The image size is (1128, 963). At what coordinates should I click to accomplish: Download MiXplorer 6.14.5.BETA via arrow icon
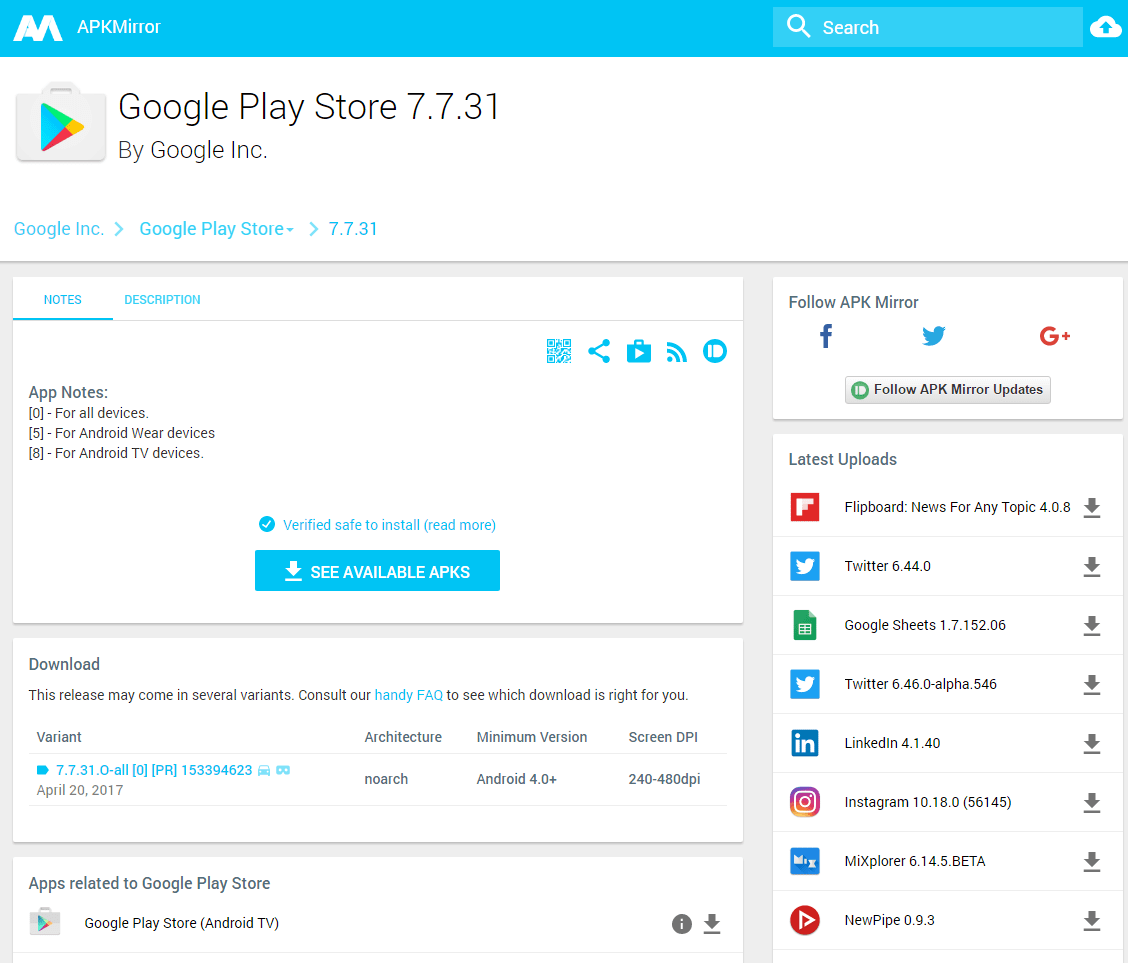point(1091,861)
